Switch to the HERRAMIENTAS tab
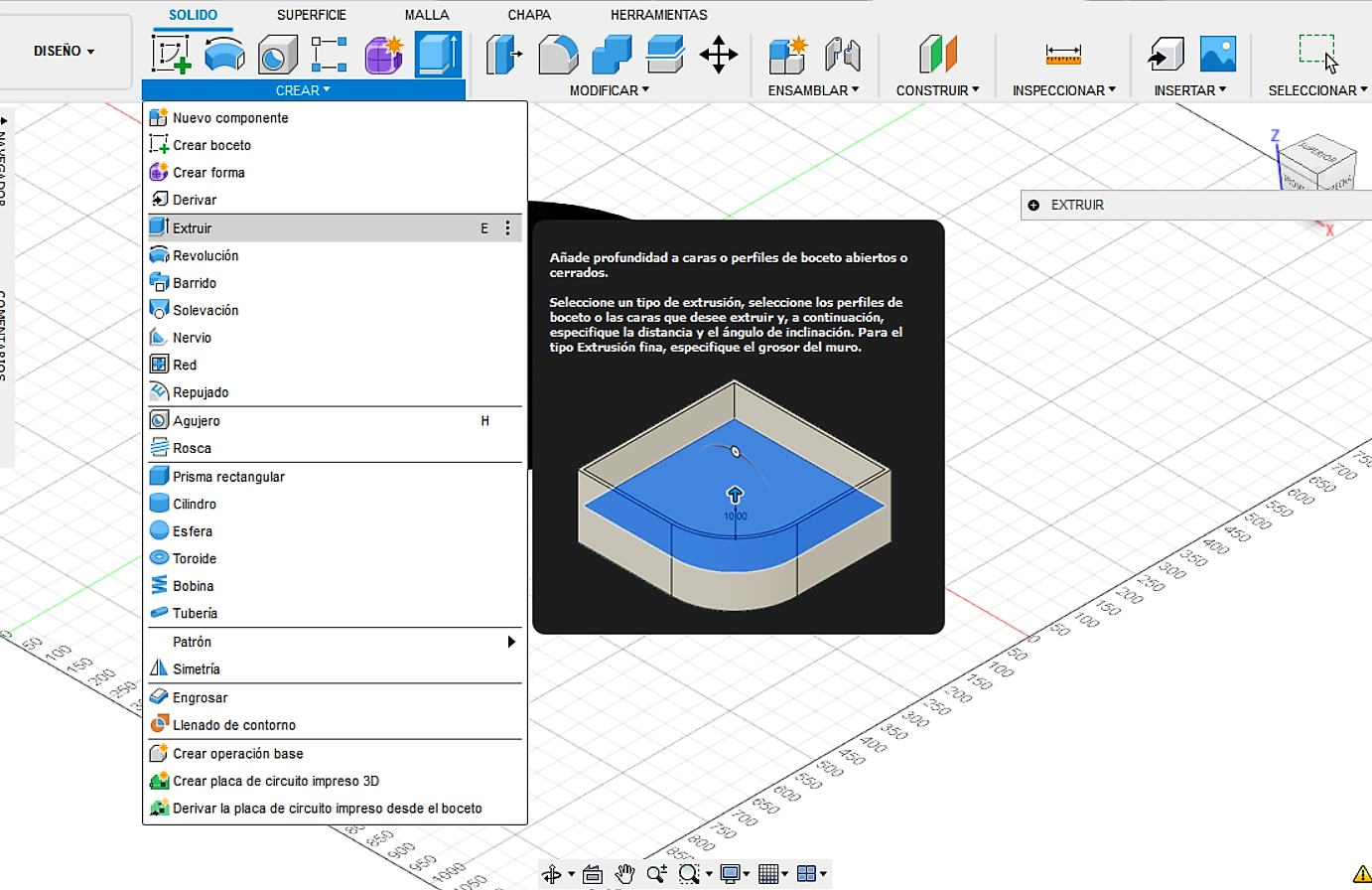1372x890 pixels. pyautogui.click(x=659, y=15)
